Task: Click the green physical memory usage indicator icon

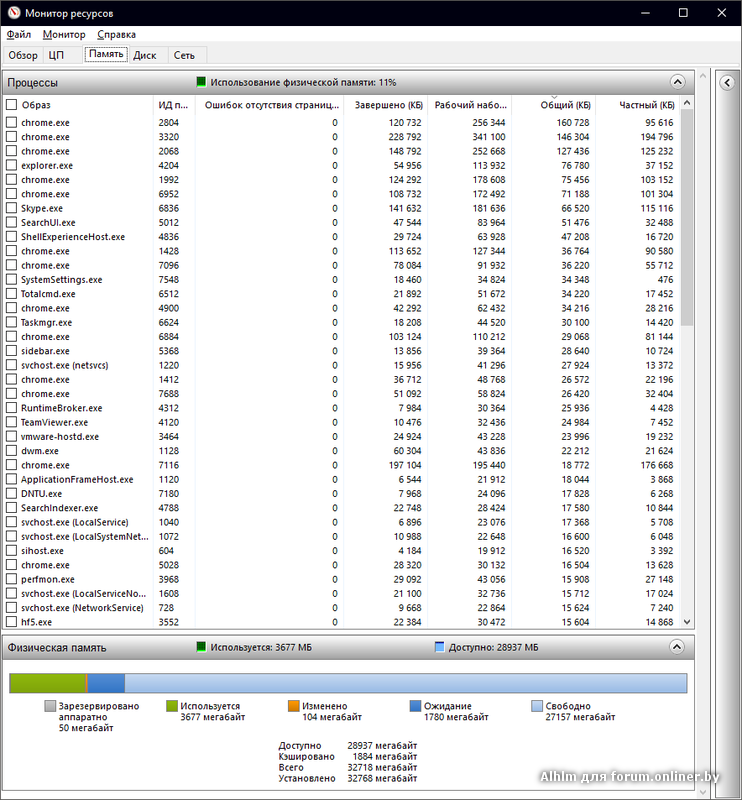Action: [201, 82]
